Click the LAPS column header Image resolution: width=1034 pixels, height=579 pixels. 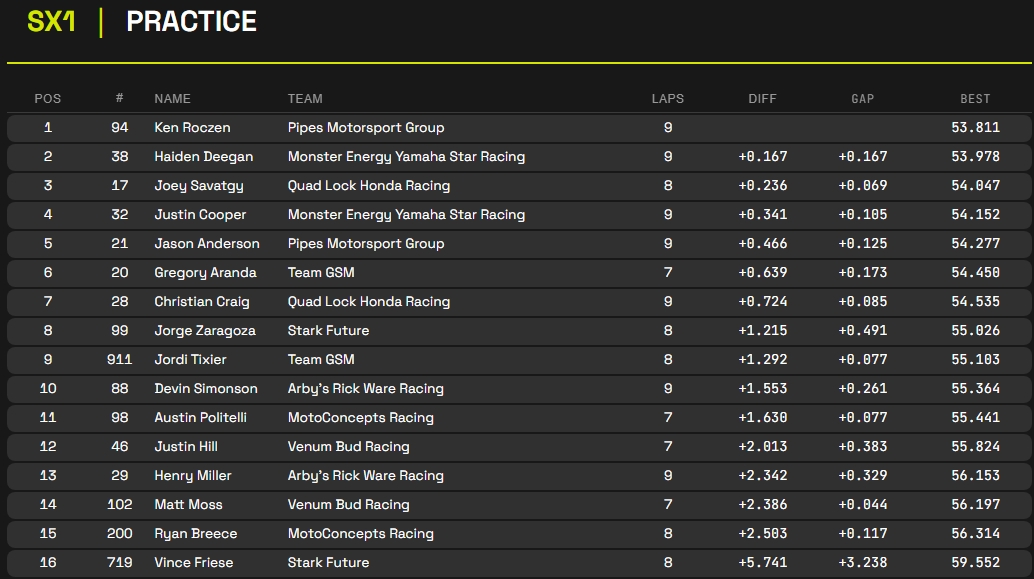click(667, 98)
